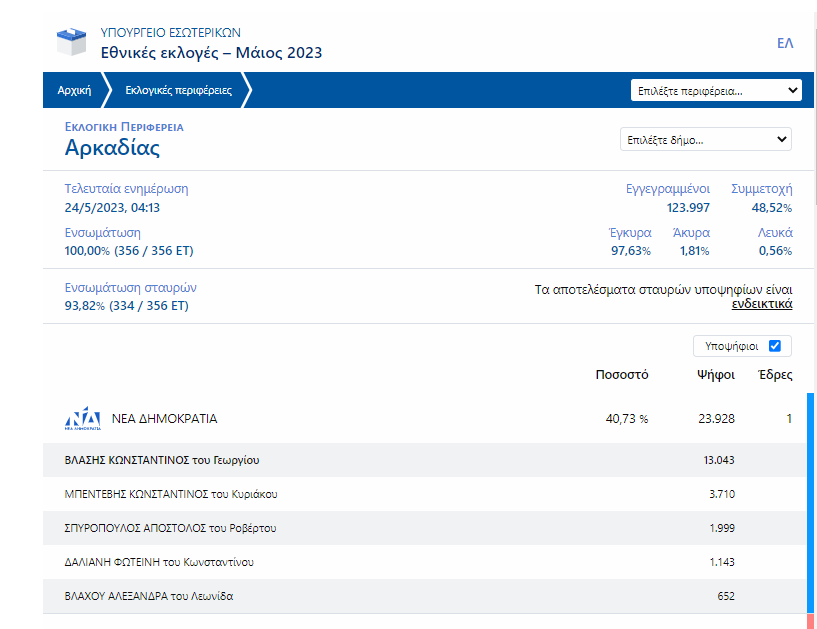Viewport: 817px width, 629px height.
Task: Click the Έδρες column header
Action: (775, 375)
